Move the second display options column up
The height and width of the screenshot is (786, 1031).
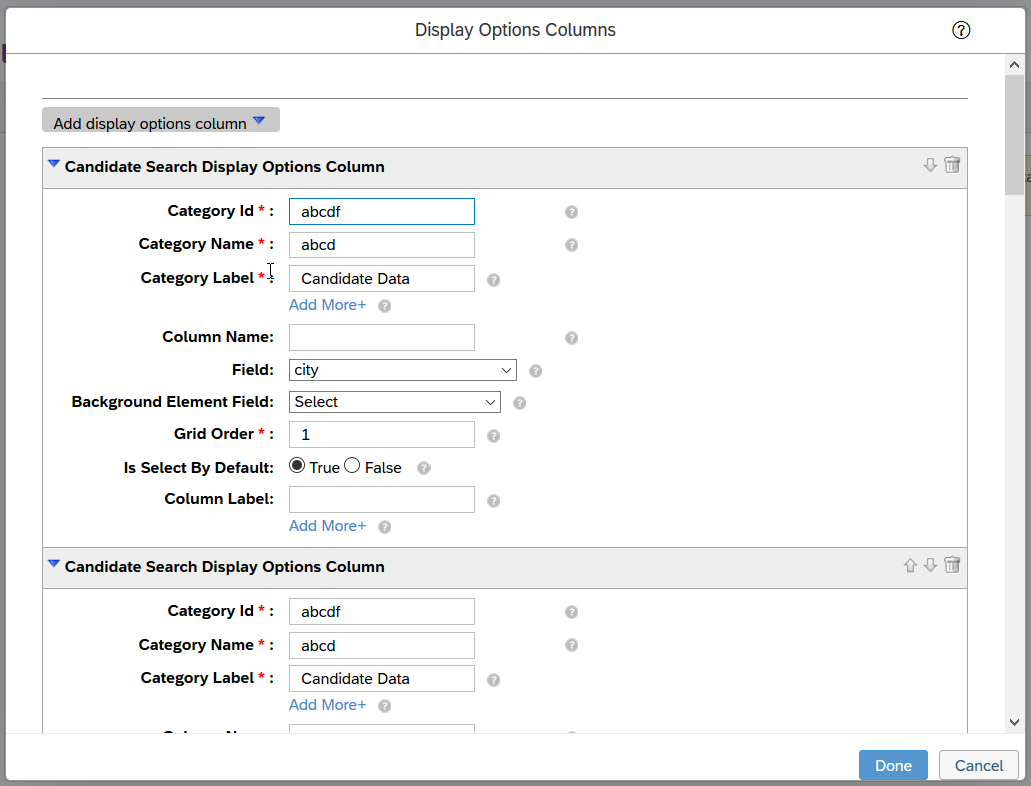pos(910,565)
